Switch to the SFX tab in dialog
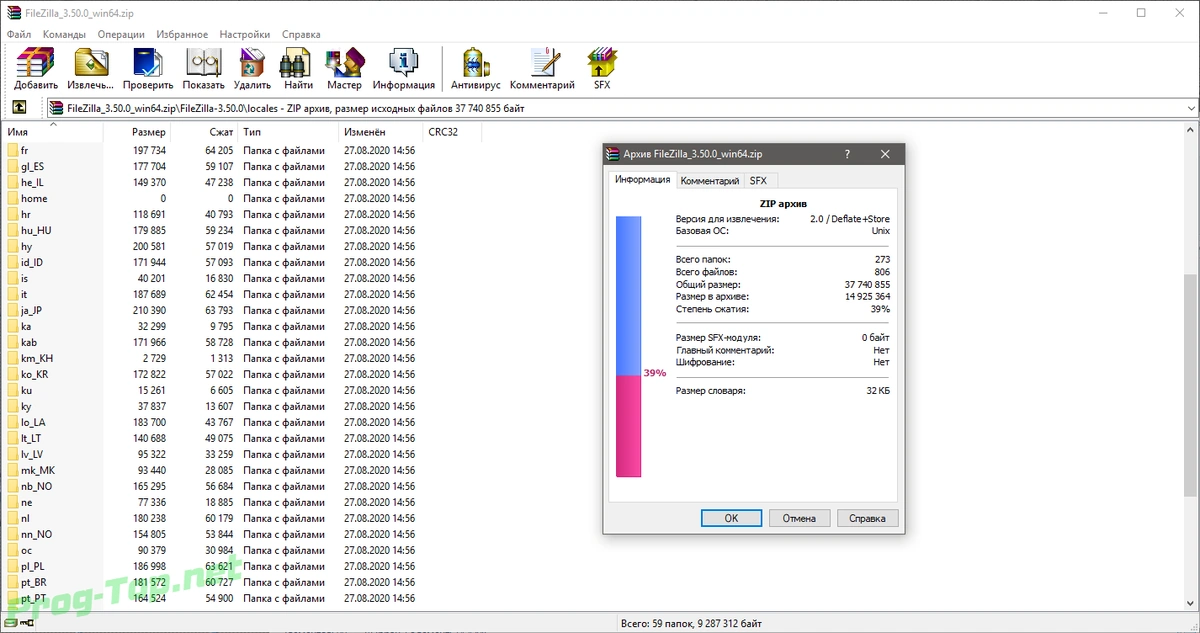This screenshot has width=1200, height=633. coord(759,181)
